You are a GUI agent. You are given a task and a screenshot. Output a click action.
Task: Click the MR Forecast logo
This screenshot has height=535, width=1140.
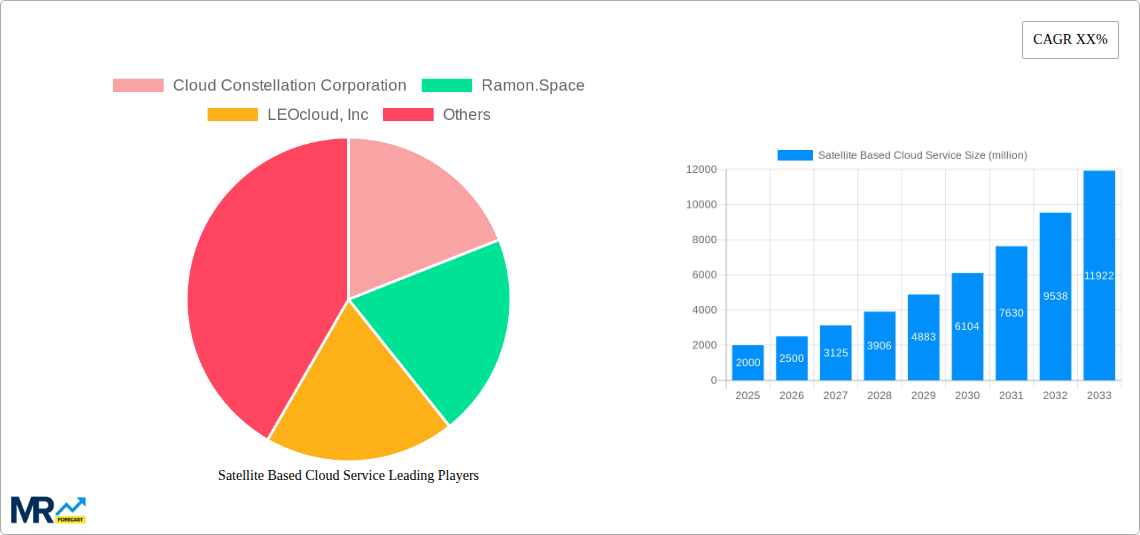(49, 510)
